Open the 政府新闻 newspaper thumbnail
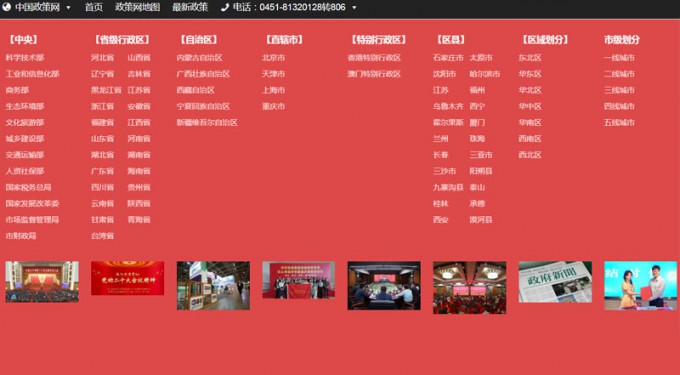680x375 pixels. (555, 282)
